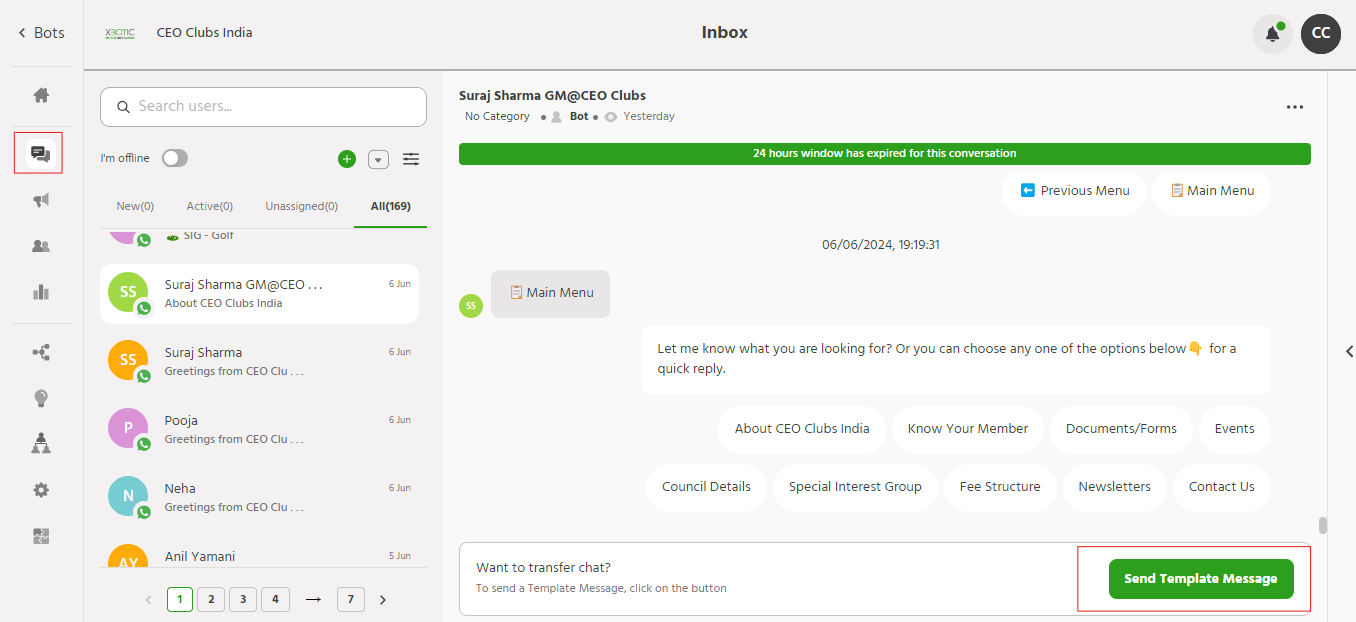This screenshot has width=1356, height=622.
Task: Open conversation three-dots options menu
Action: 1295,107
